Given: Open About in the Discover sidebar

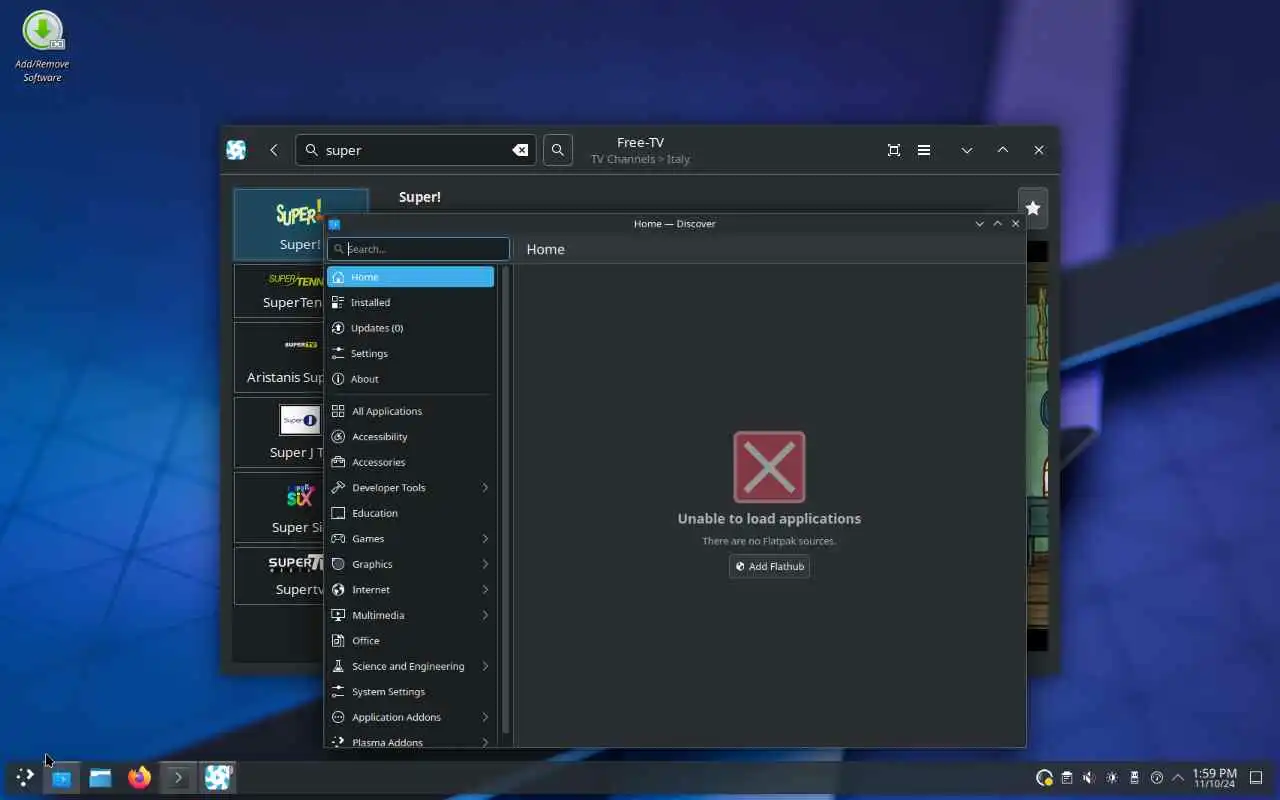Looking at the screenshot, I should [x=410, y=379].
